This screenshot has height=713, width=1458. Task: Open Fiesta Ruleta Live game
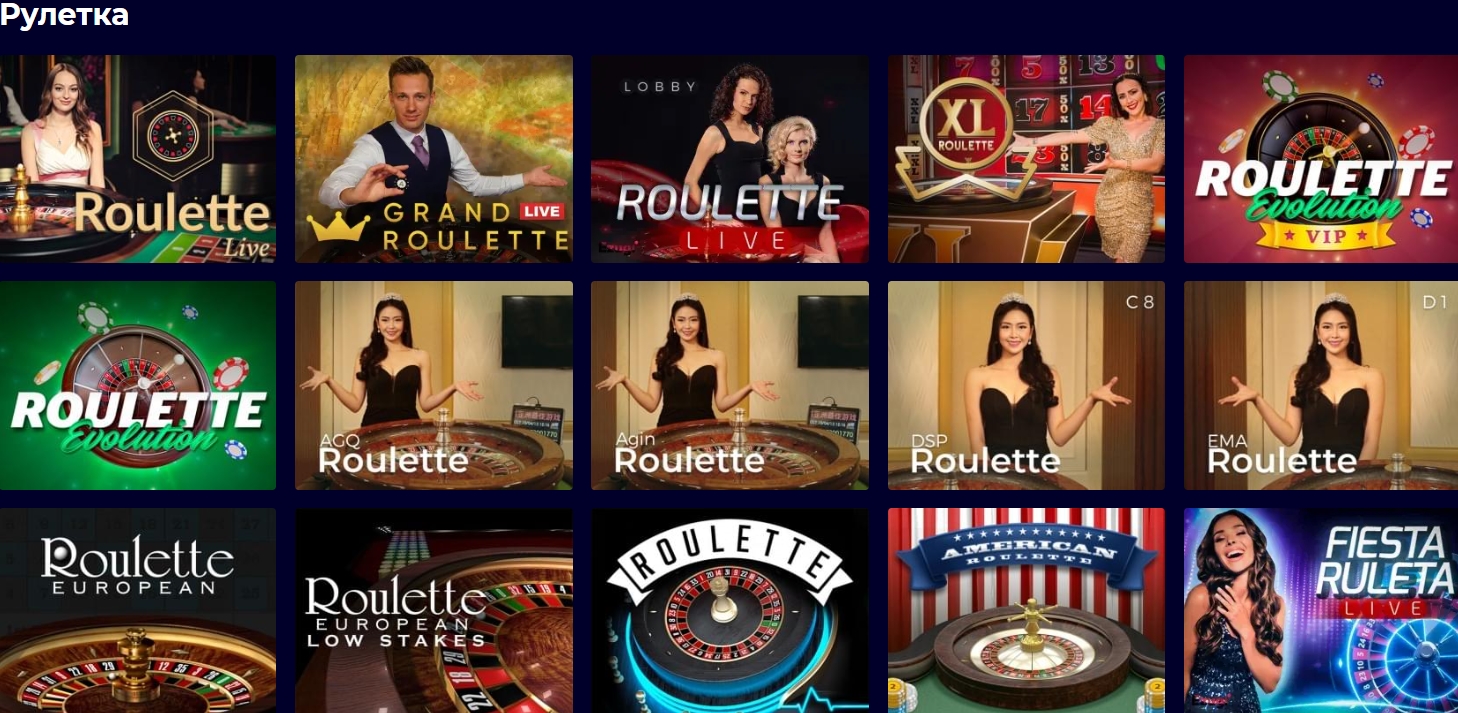[x=1321, y=610]
